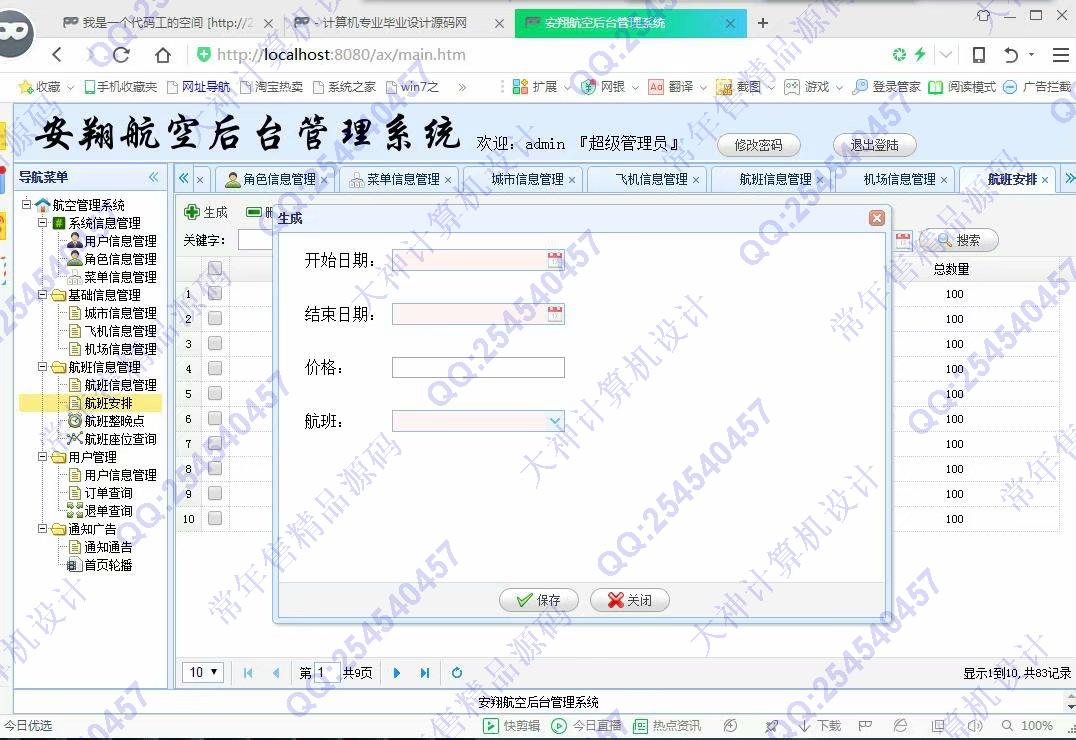
Task: Close the 生成 dialog with red X
Action: click(876, 218)
